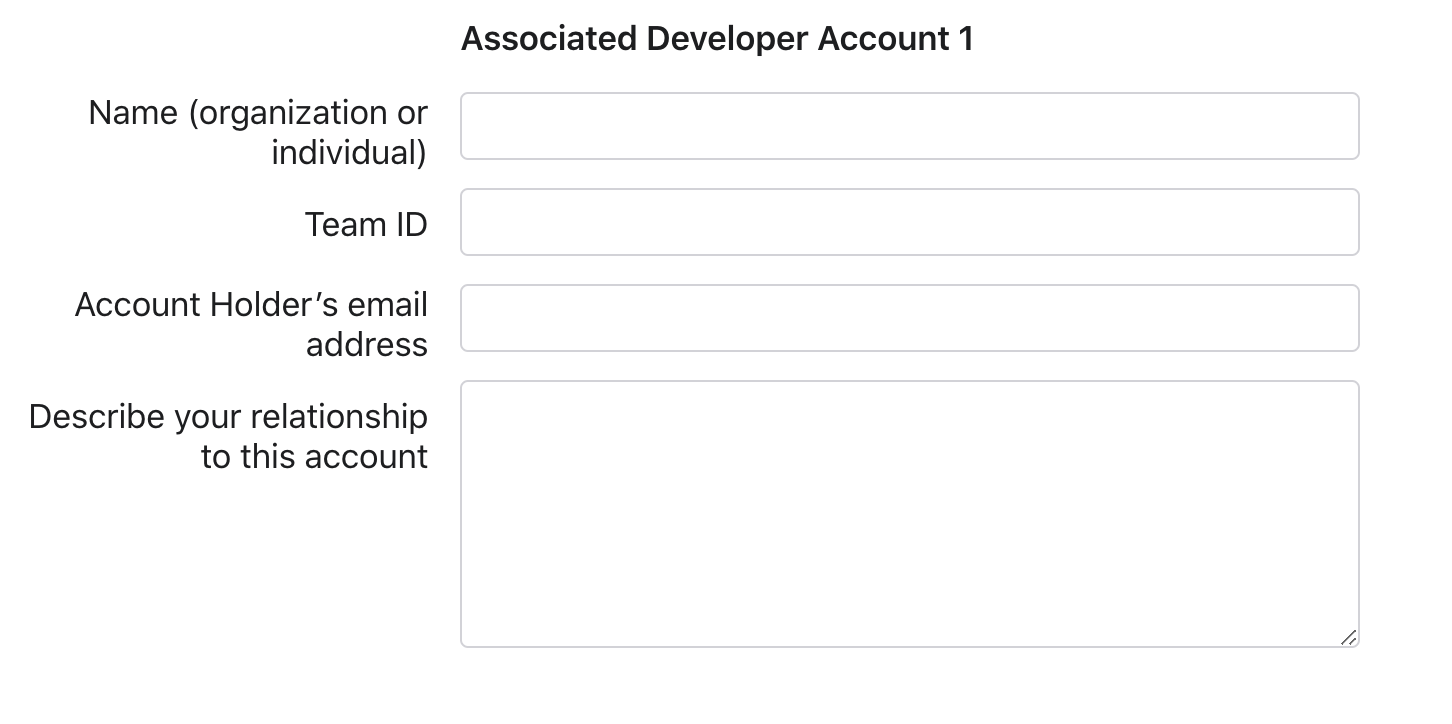
Task: Focus the Team ID input box
Action: click(x=910, y=222)
